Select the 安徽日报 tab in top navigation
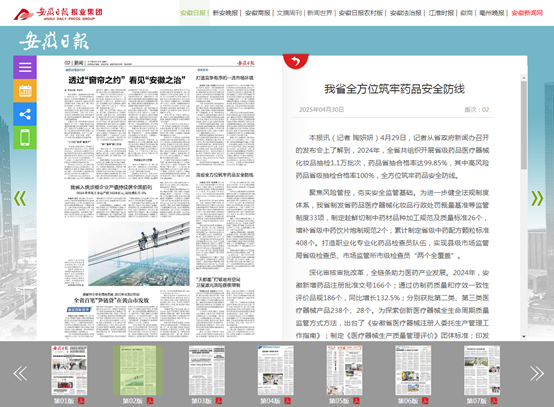The image size is (554, 407). (x=193, y=13)
